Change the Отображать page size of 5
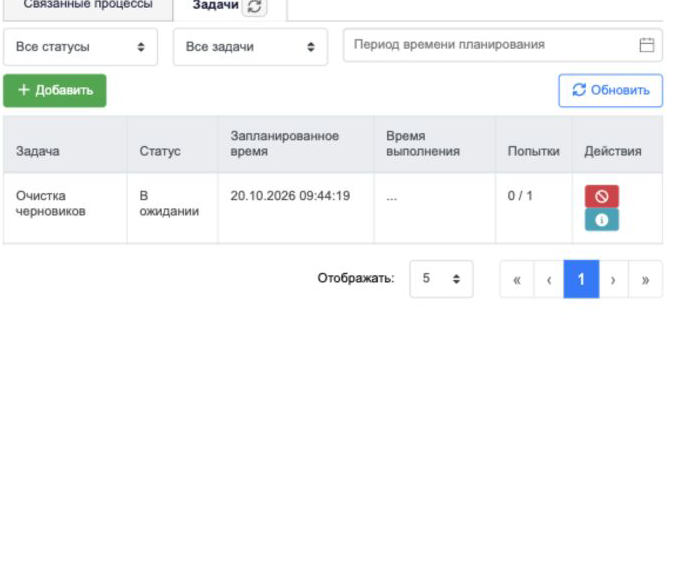 point(441,279)
